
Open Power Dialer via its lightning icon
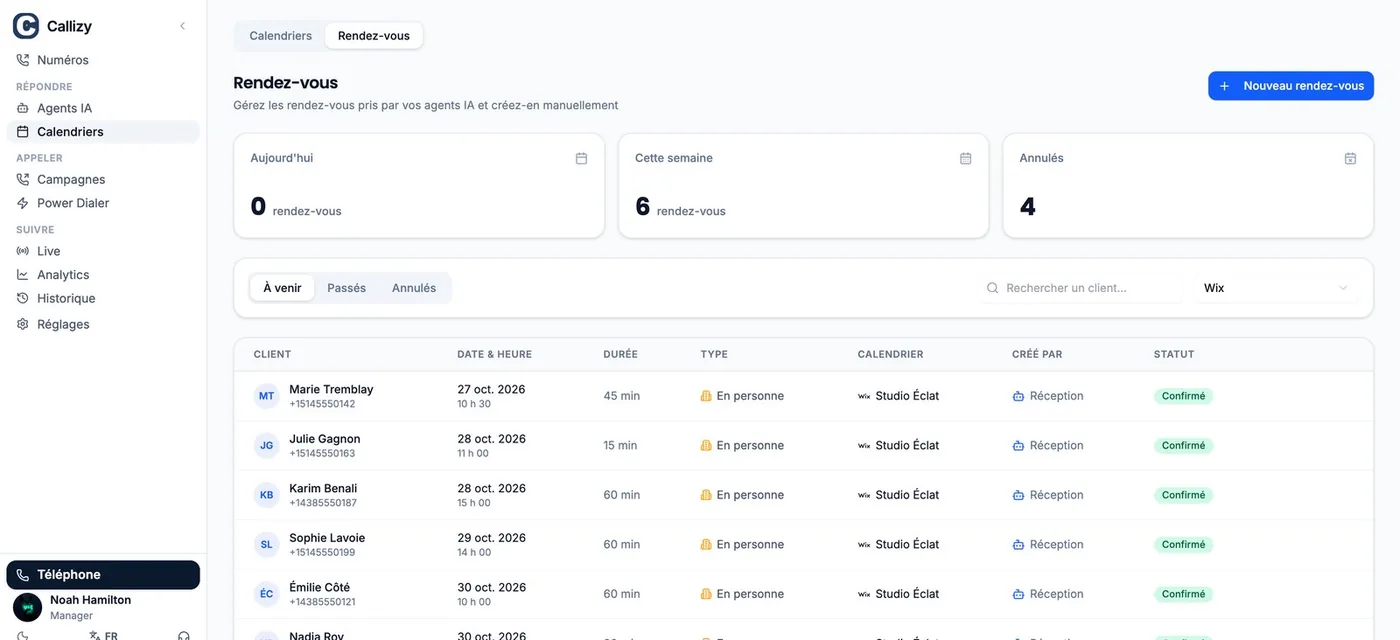(23, 203)
